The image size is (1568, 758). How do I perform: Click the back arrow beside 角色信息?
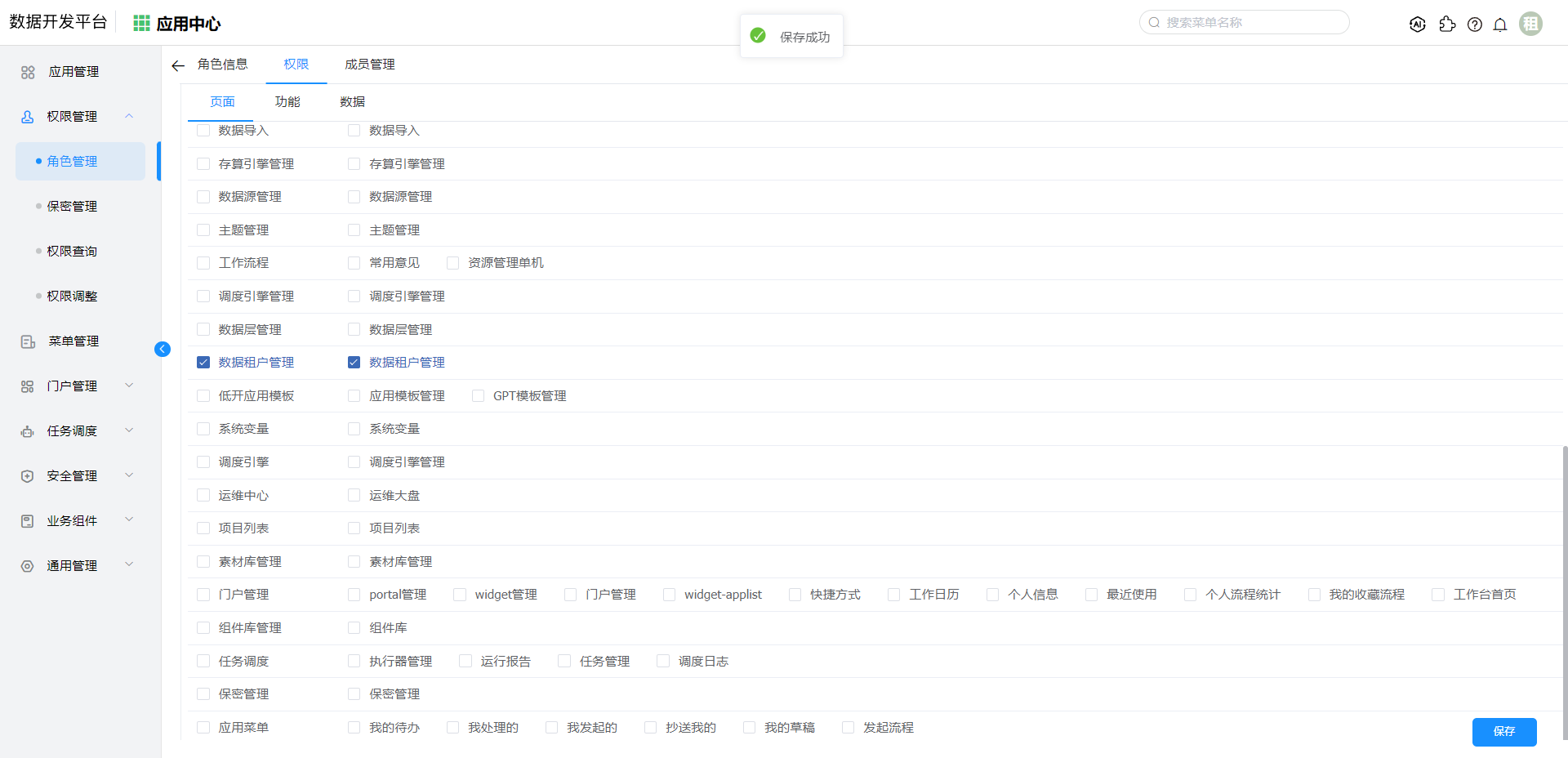[178, 65]
